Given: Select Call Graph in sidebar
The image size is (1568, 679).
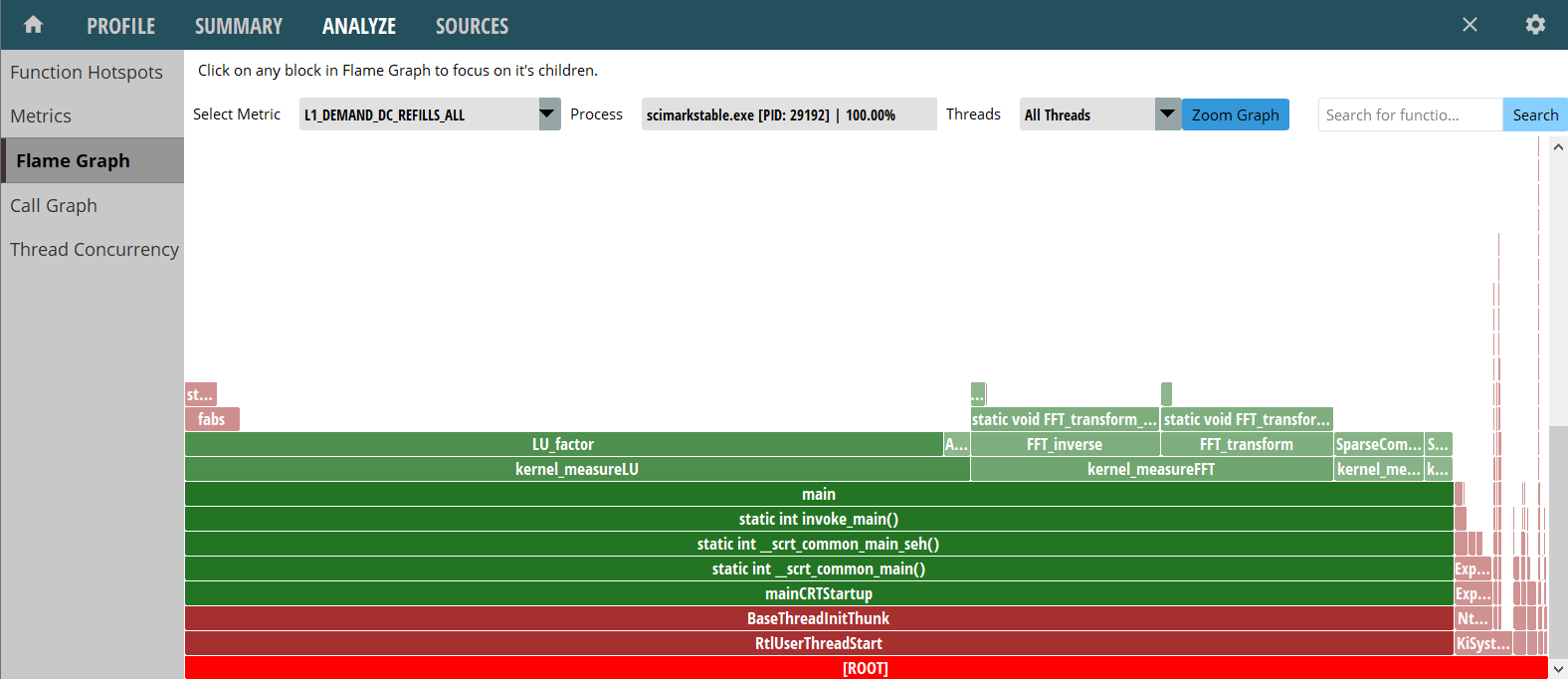Looking at the screenshot, I should click(54, 205).
